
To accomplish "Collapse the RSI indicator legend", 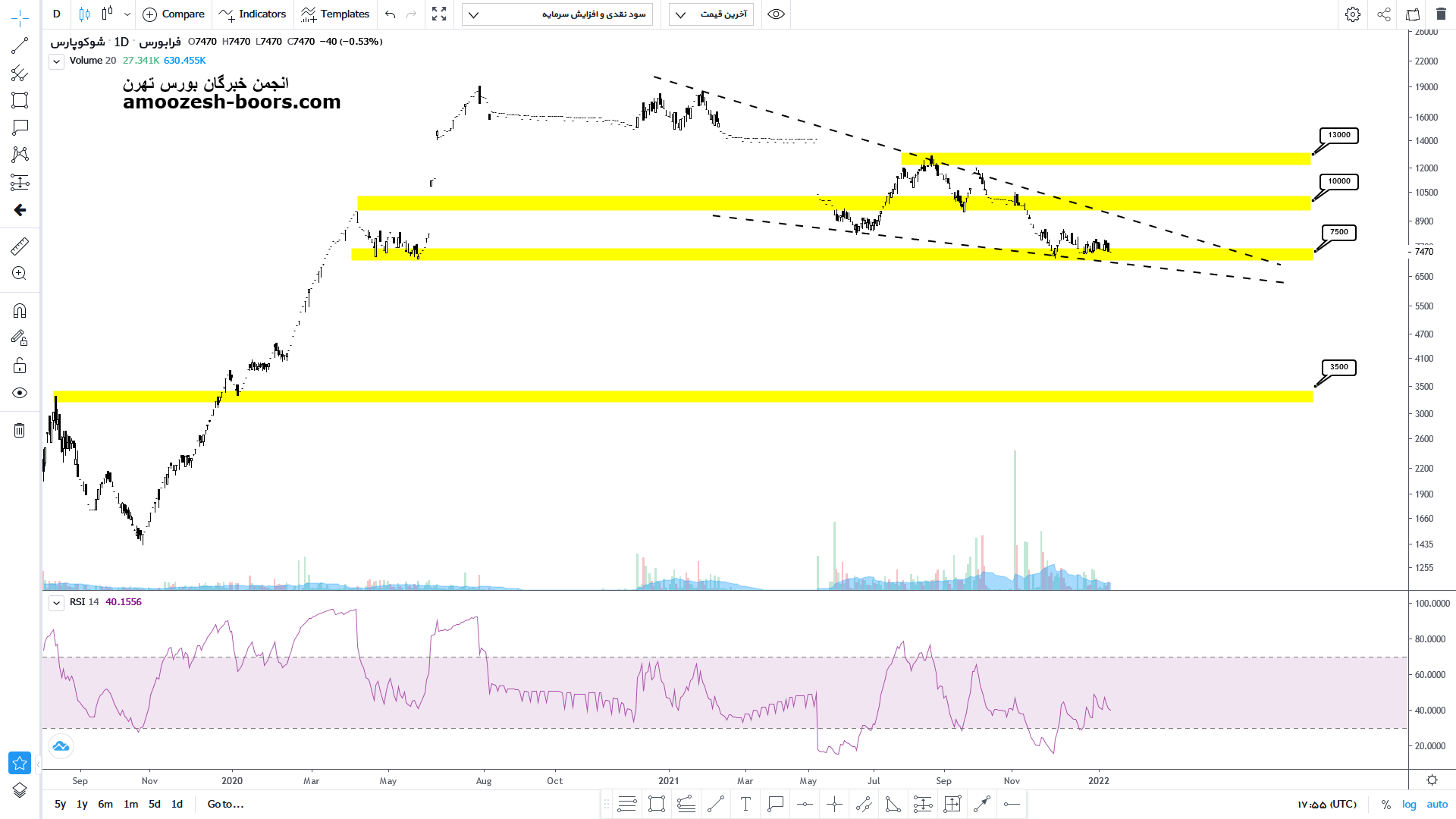I will tap(57, 603).
